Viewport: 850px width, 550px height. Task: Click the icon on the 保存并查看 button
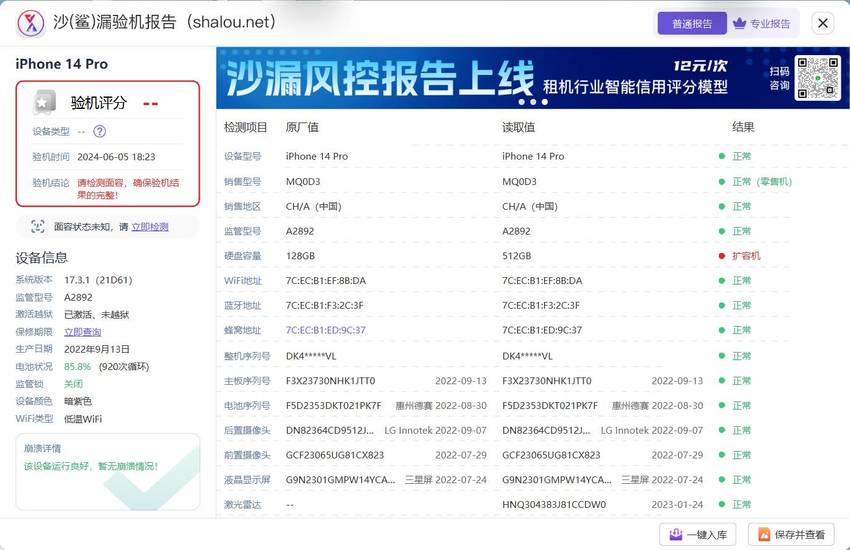point(764,534)
